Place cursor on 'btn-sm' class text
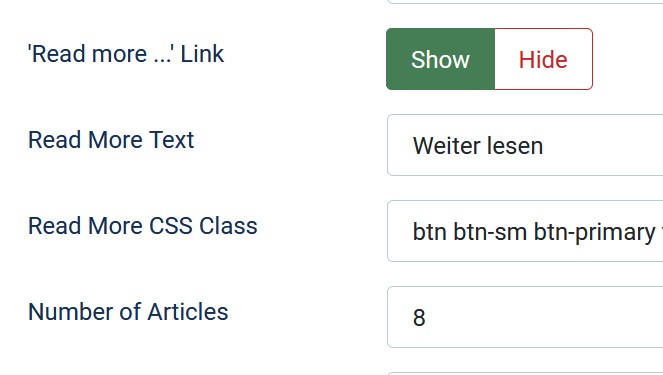Screen dimensions: 663x375 490,232
